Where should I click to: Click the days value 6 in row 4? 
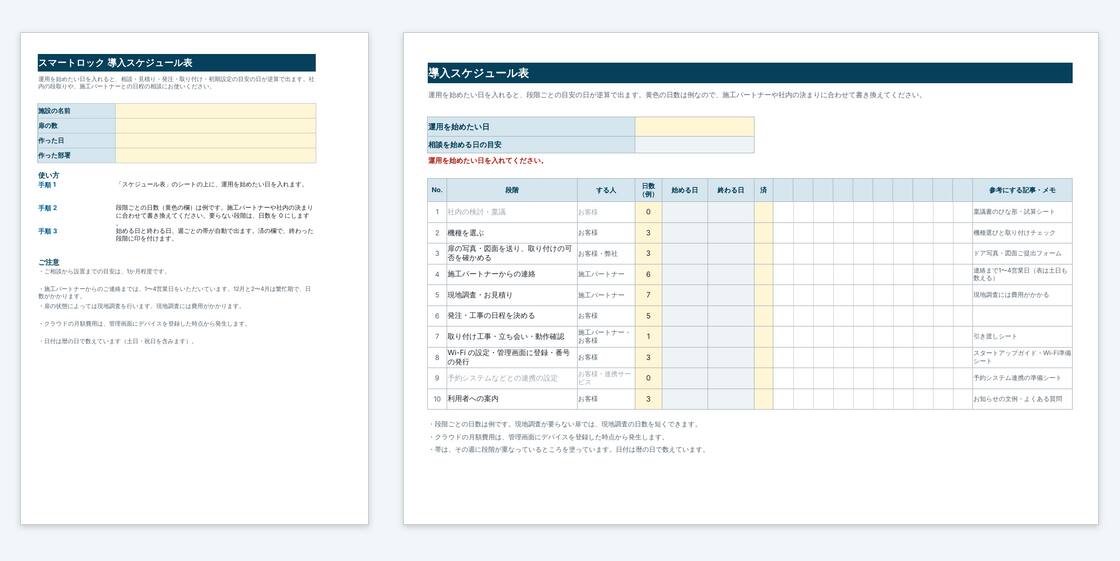(x=649, y=274)
